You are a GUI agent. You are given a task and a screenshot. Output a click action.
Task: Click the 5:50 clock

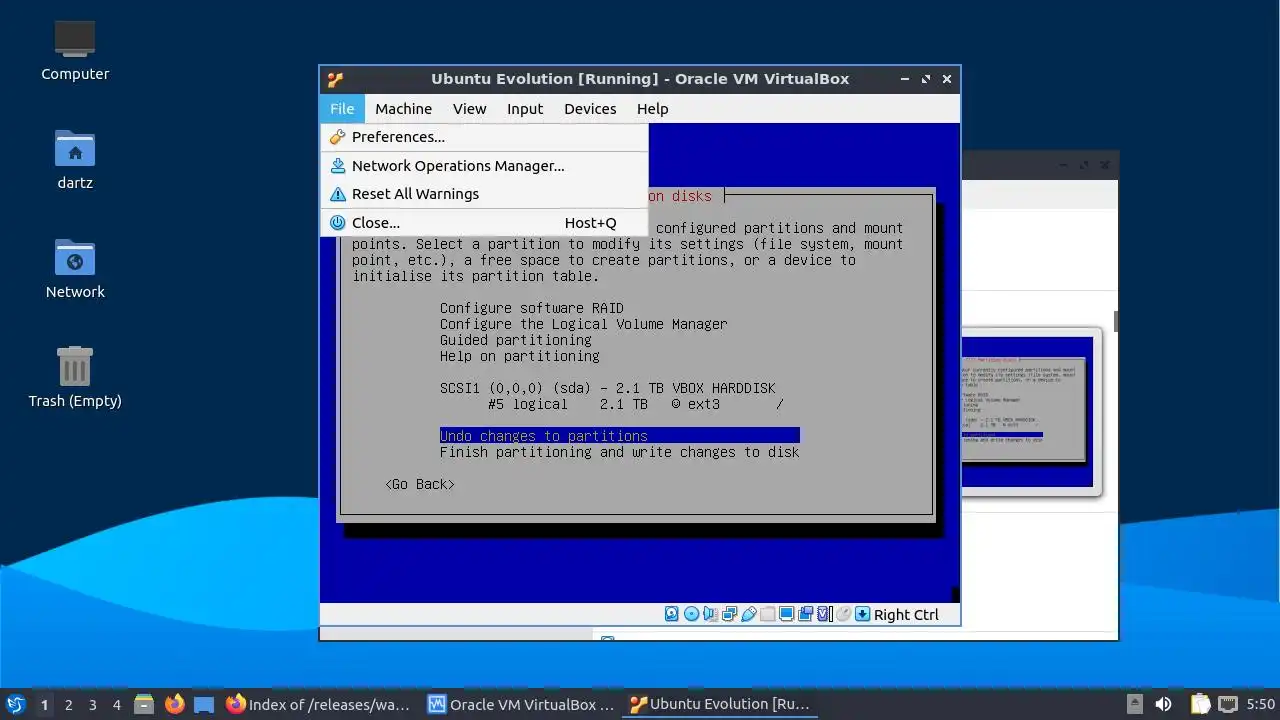point(1261,704)
